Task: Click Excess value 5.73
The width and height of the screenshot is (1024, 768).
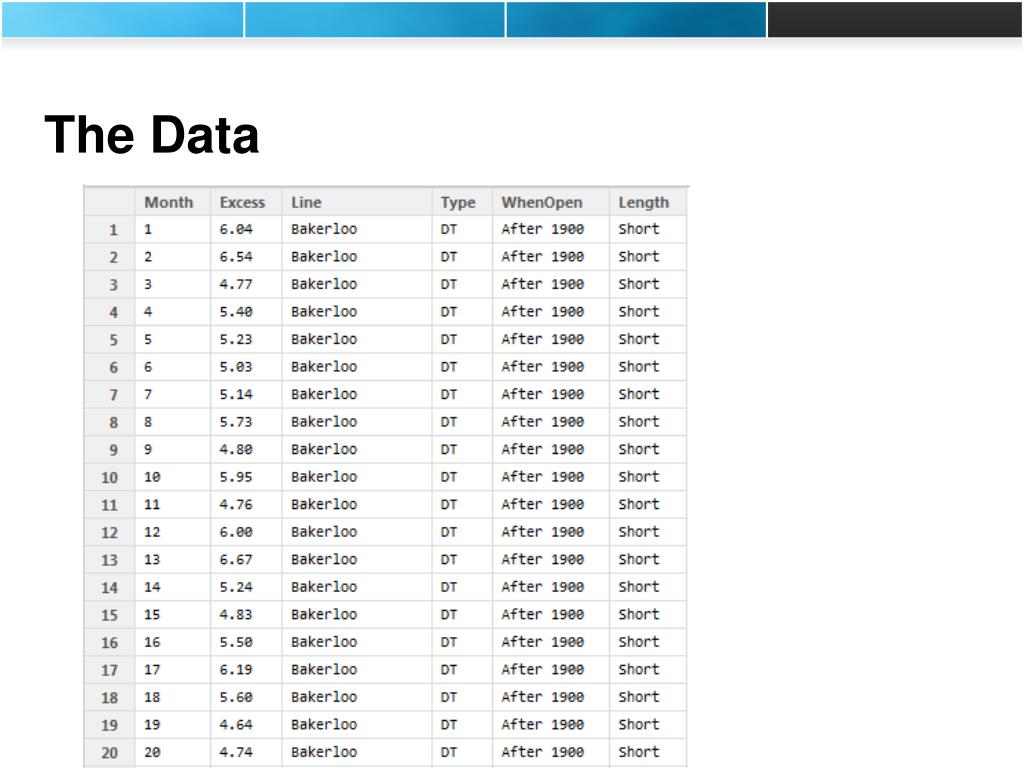Action: [236, 422]
